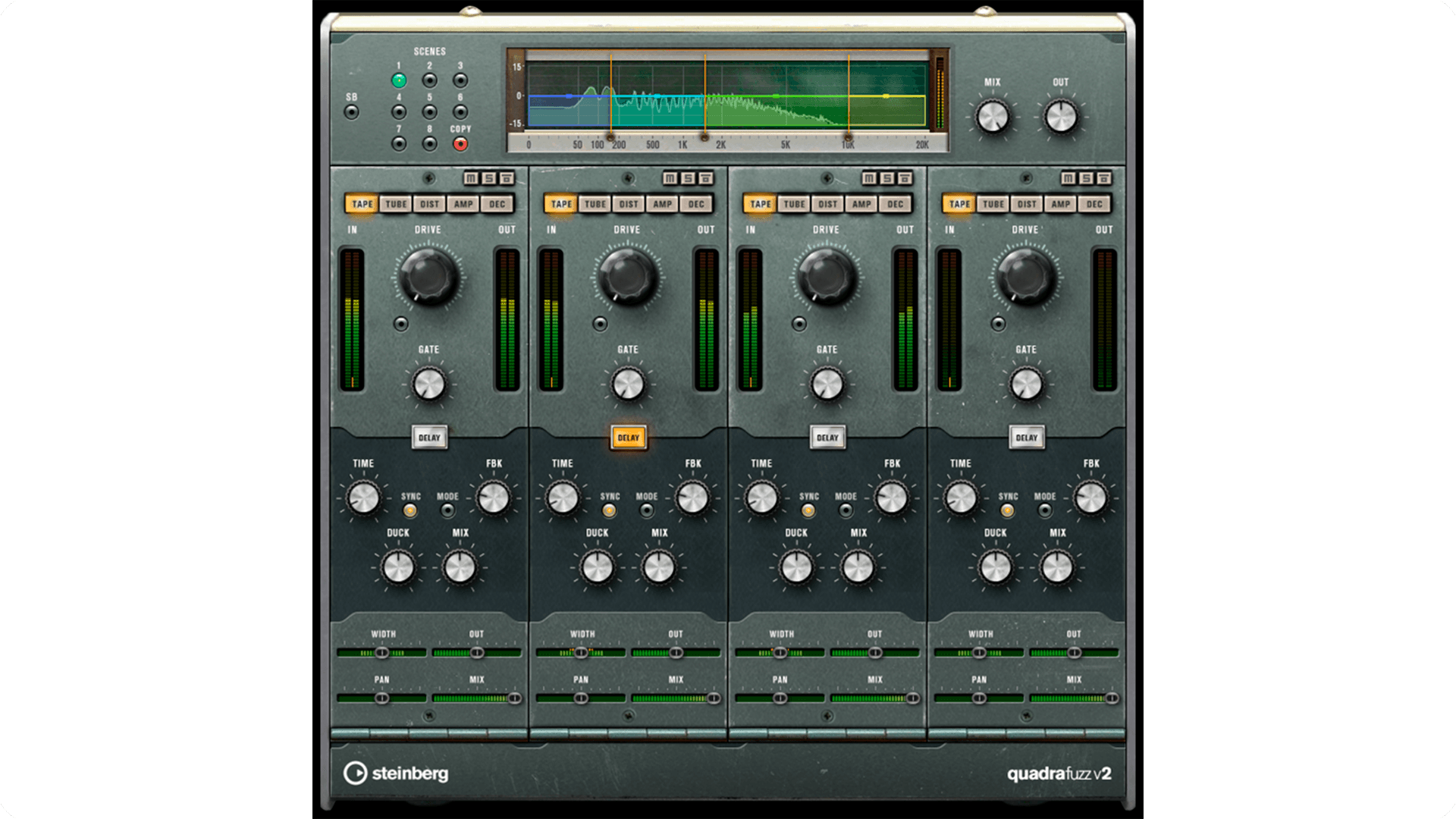The height and width of the screenshot is (819, 1456).
Task: Mute band 2 with its M button
Action: tap(670, 178)
